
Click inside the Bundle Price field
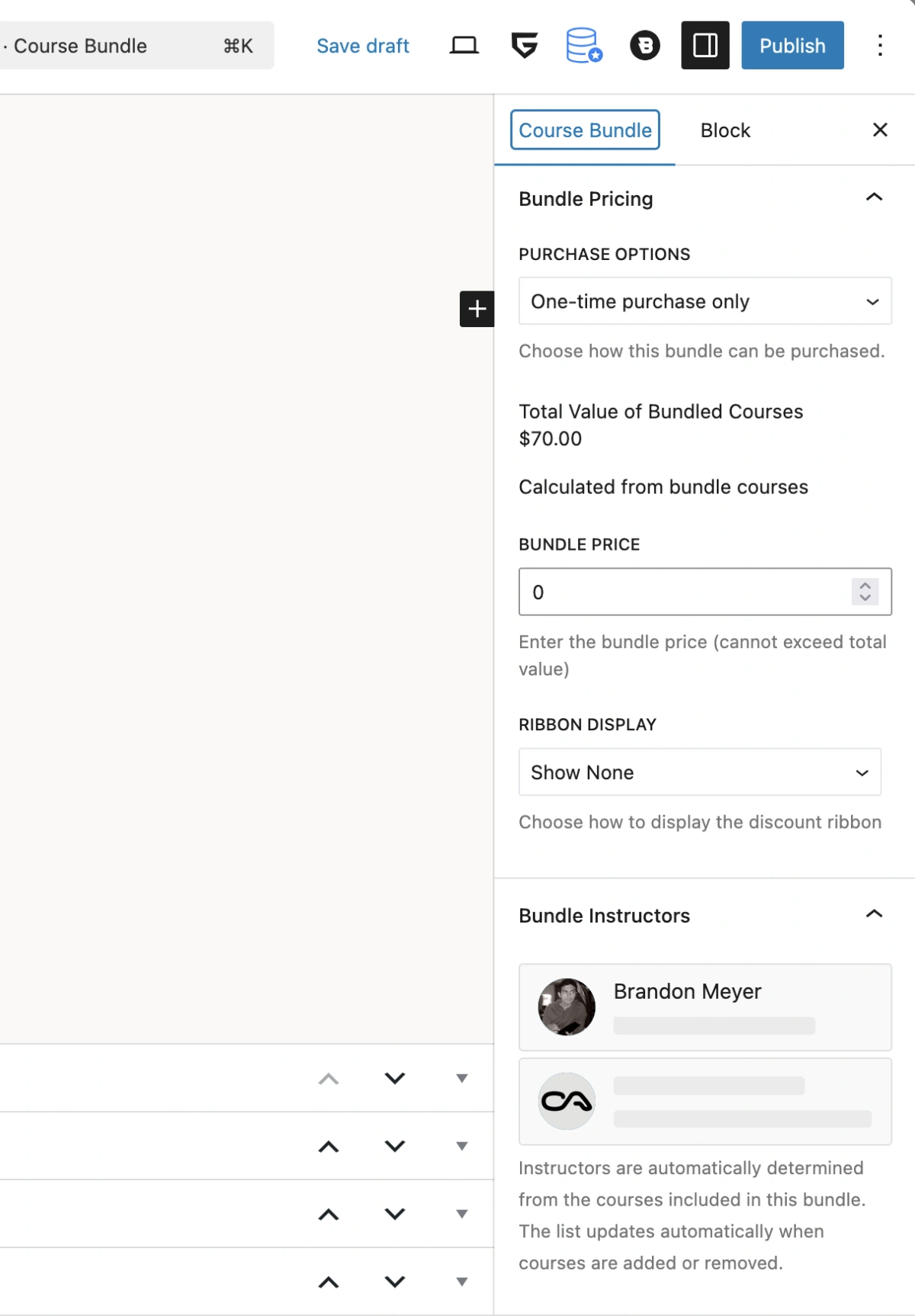coord(671,592)
